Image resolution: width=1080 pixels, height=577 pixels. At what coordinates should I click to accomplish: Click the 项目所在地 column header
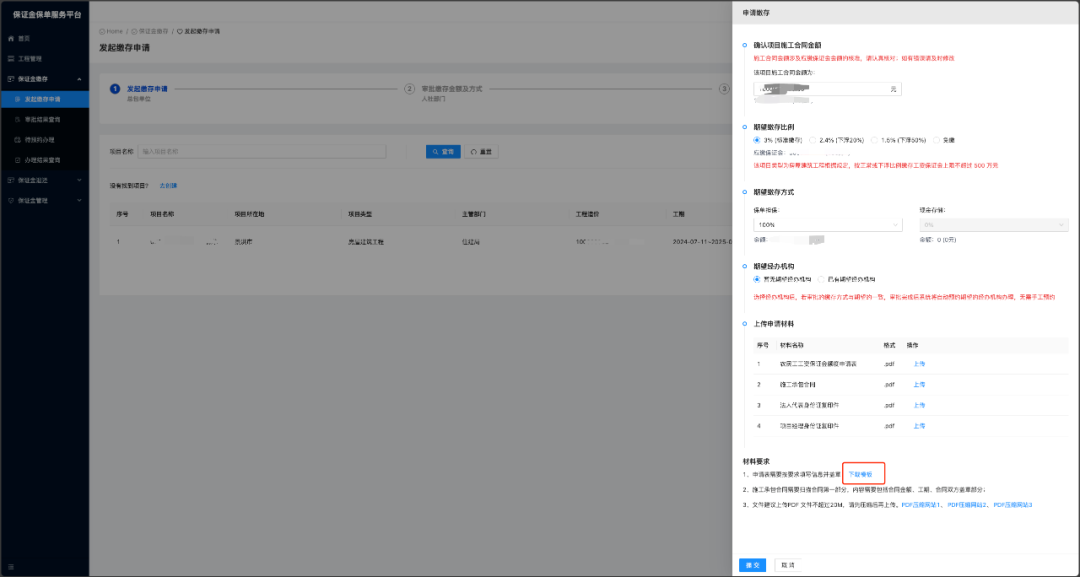point(249,214)
